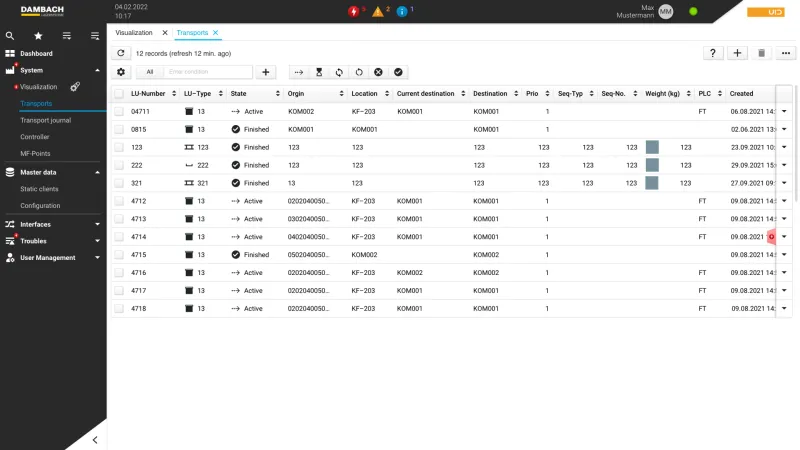Click the green status indicator dot

(693, 11)
